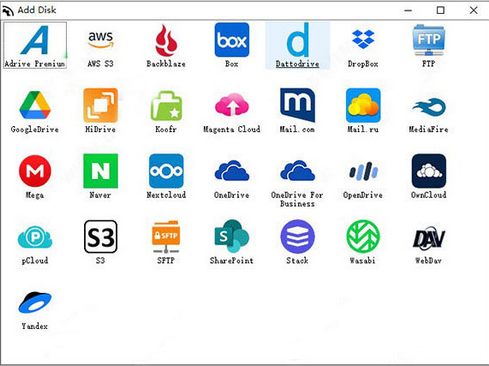The height and width of the screenshot is (366, 489).
Task: Choose the Nextcloud icon
Action: click(166, 171)
